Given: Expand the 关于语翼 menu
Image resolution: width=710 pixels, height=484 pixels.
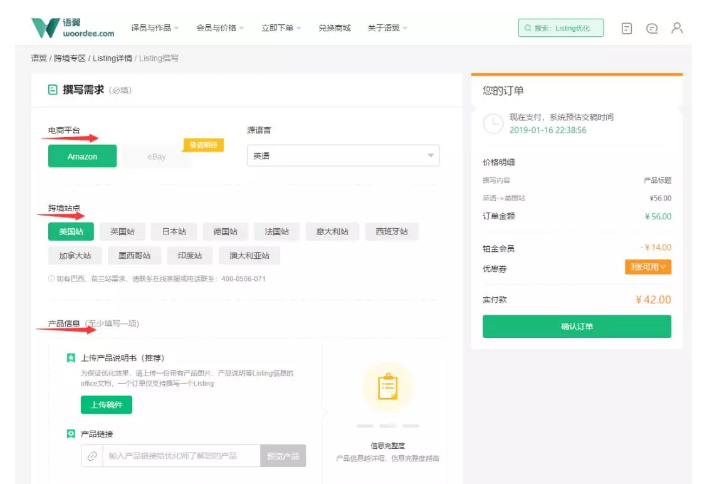Looking at the screenshot, I should click(x=388, y=28).
